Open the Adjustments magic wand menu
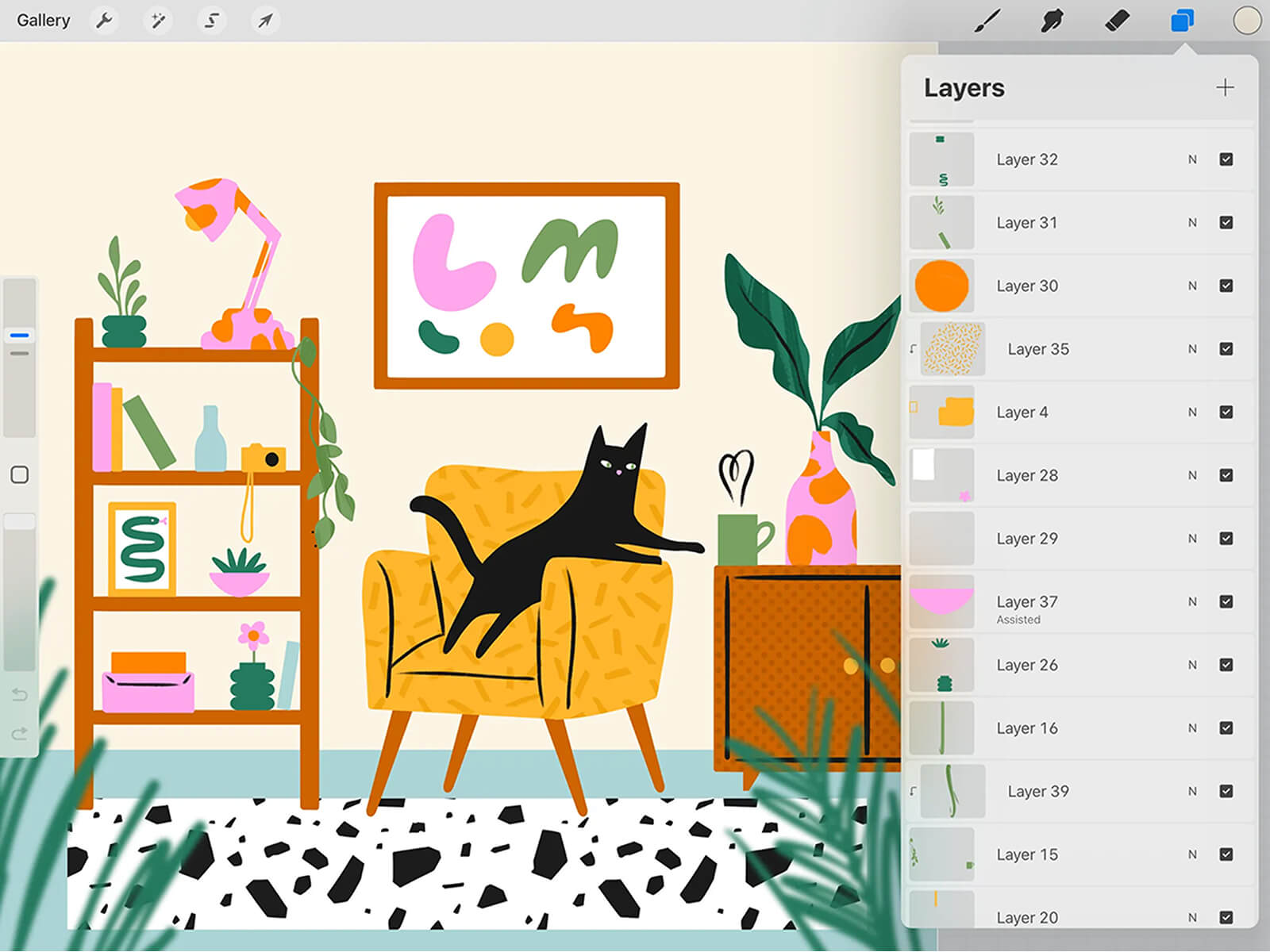Viewport: 1270px width, 952px height. (158, 21)
